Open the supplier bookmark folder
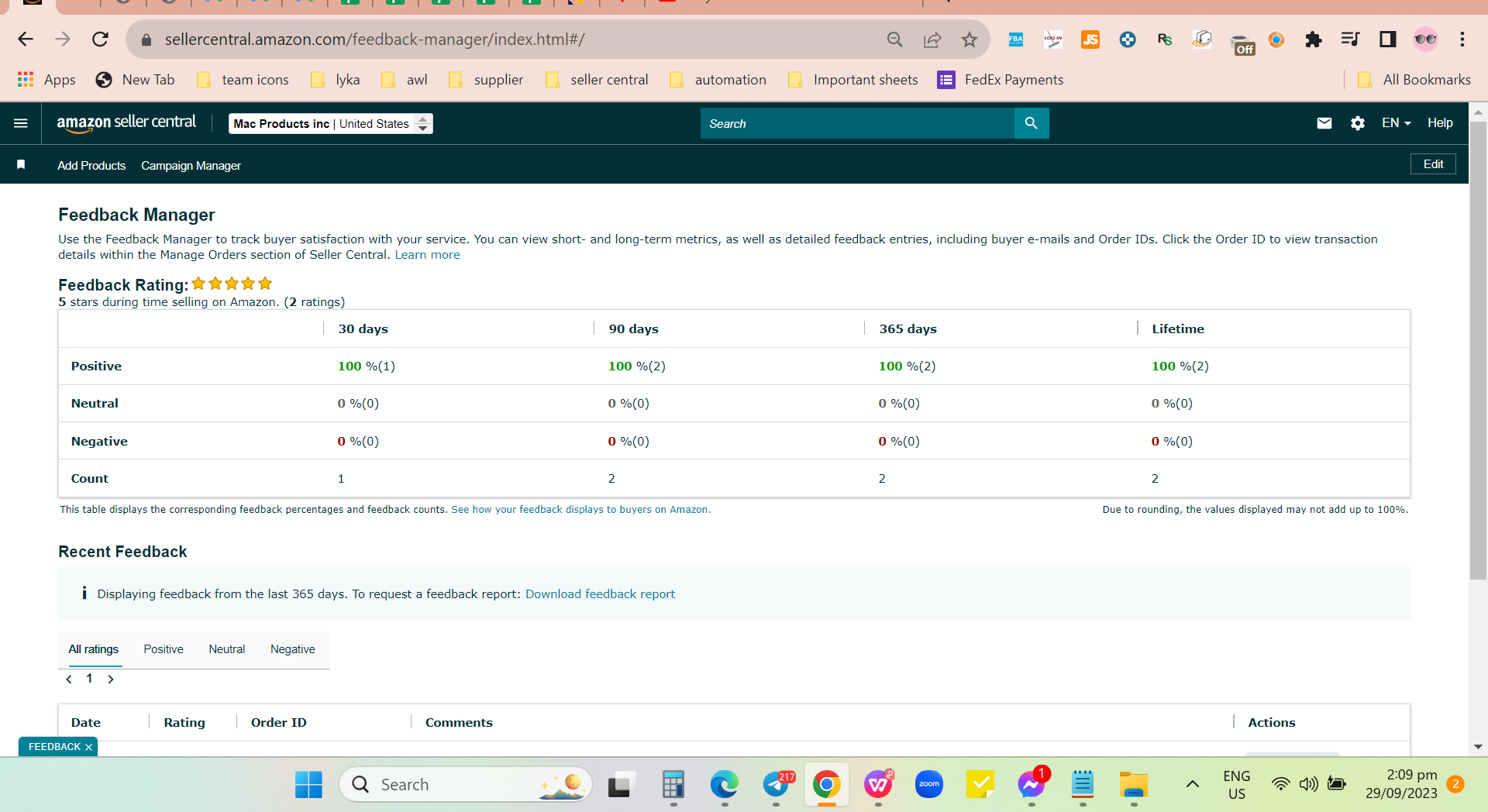 pos(485,80)
